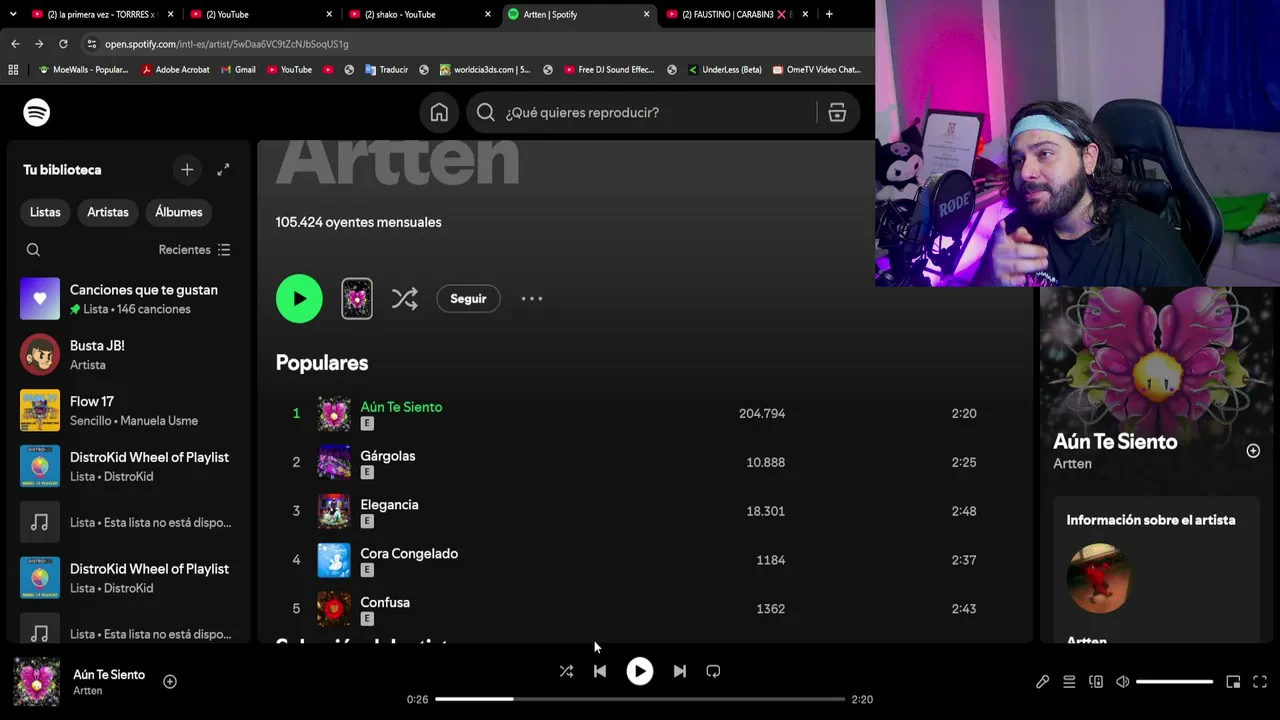The height and width of the screenshot is (720, 1280).
Task: Select the song Elegancia
Action: pyautogui.click(x=389, y=505)
